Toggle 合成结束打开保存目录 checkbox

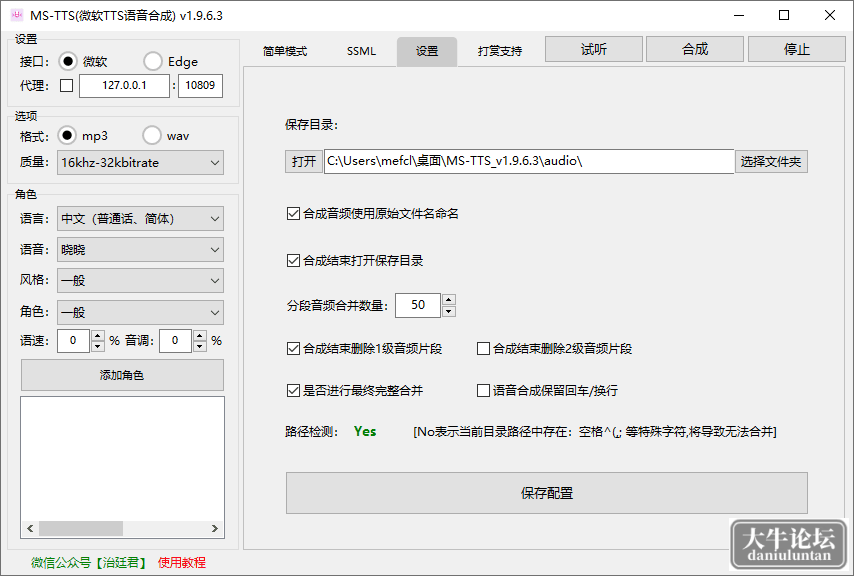(293, 261)
